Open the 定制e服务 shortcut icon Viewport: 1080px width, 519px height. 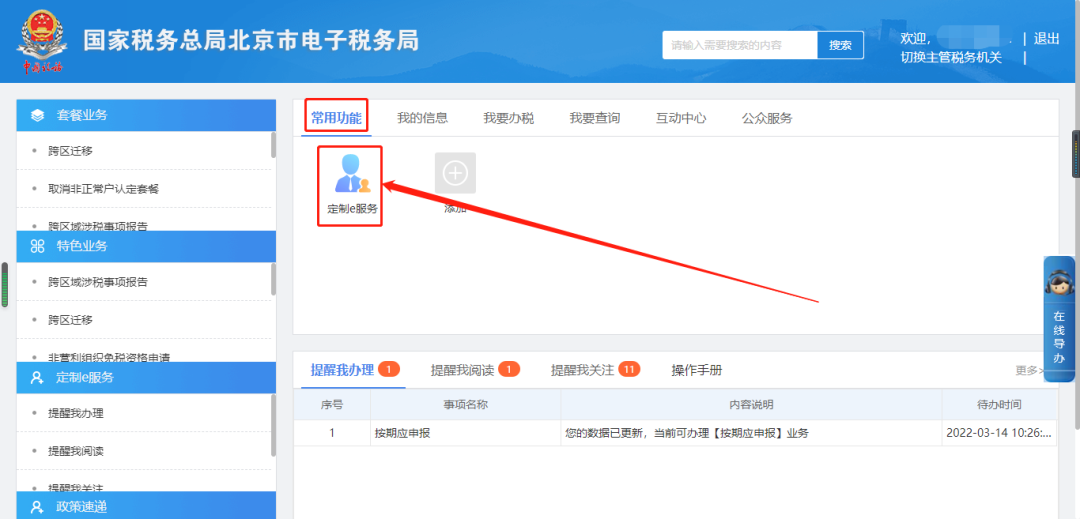tap(353, 173)
